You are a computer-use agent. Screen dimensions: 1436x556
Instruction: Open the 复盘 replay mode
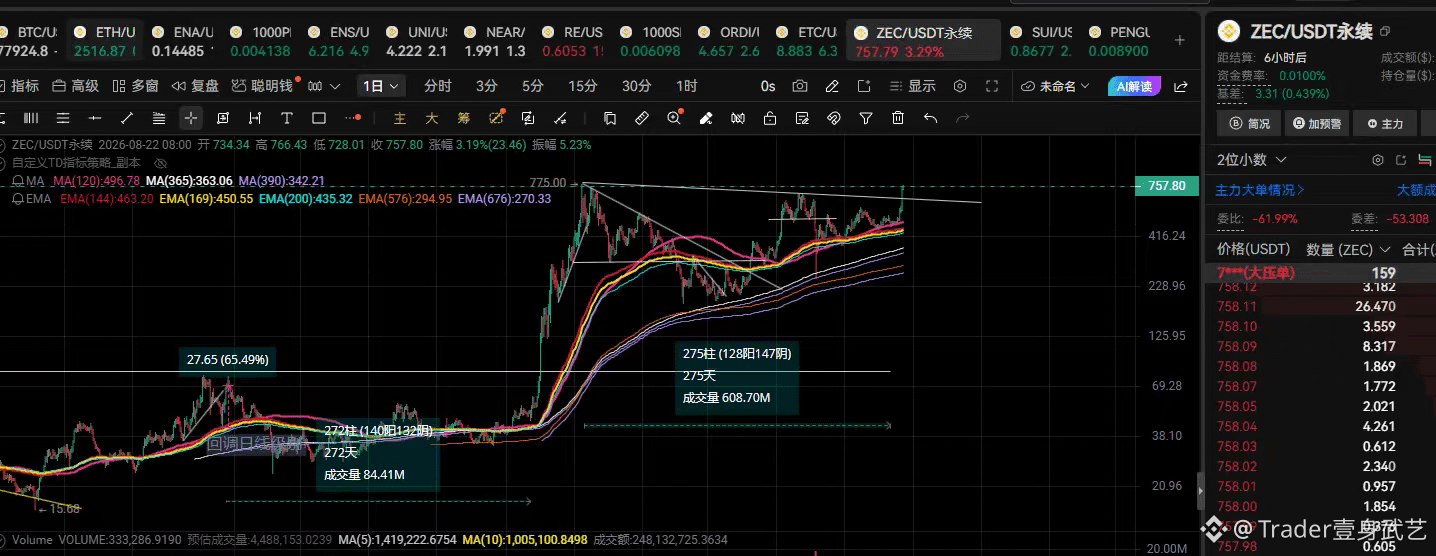click(196, 87)
